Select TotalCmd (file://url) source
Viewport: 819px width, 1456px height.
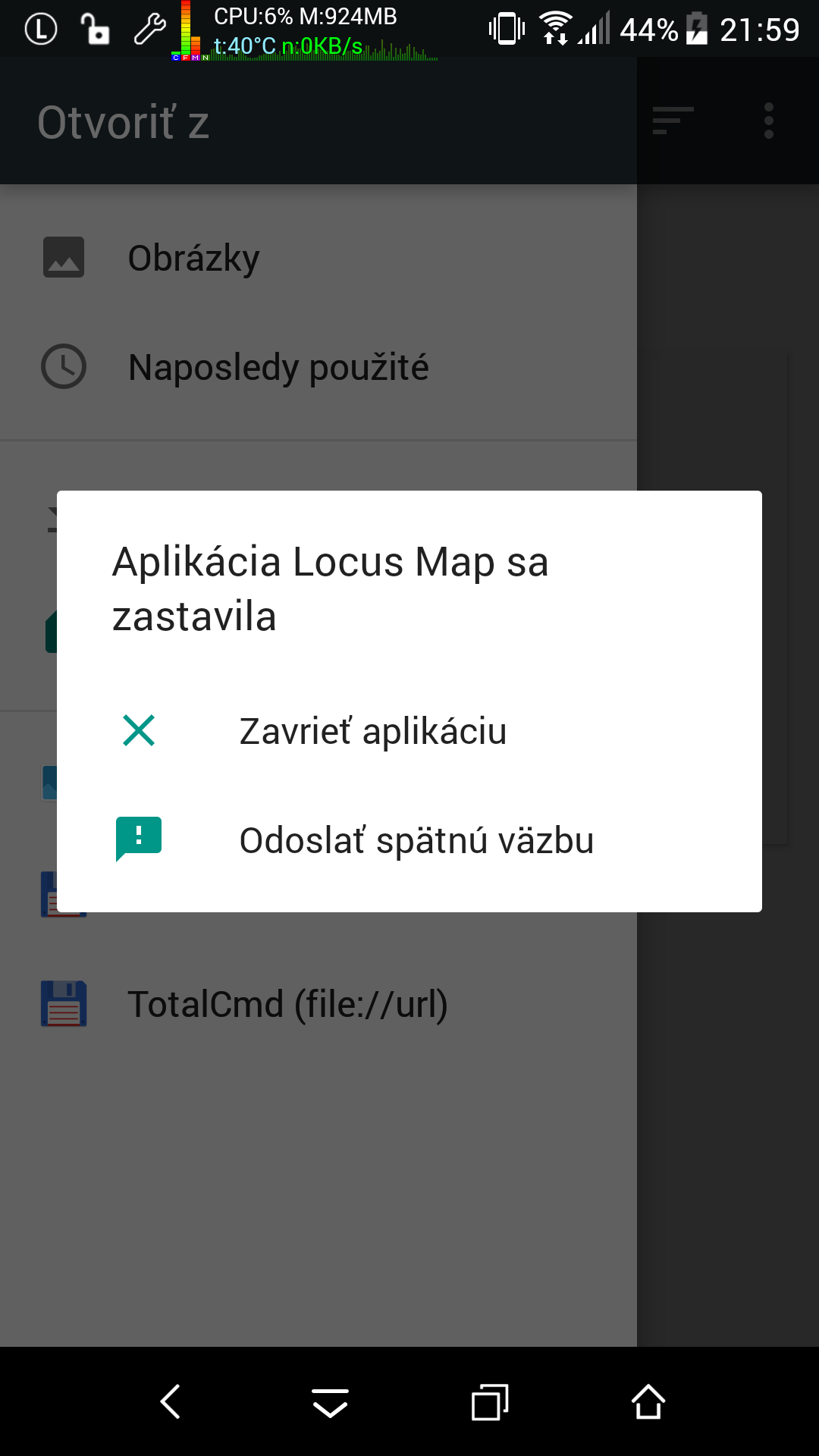pyautogui.click(x=318, y=1004)
